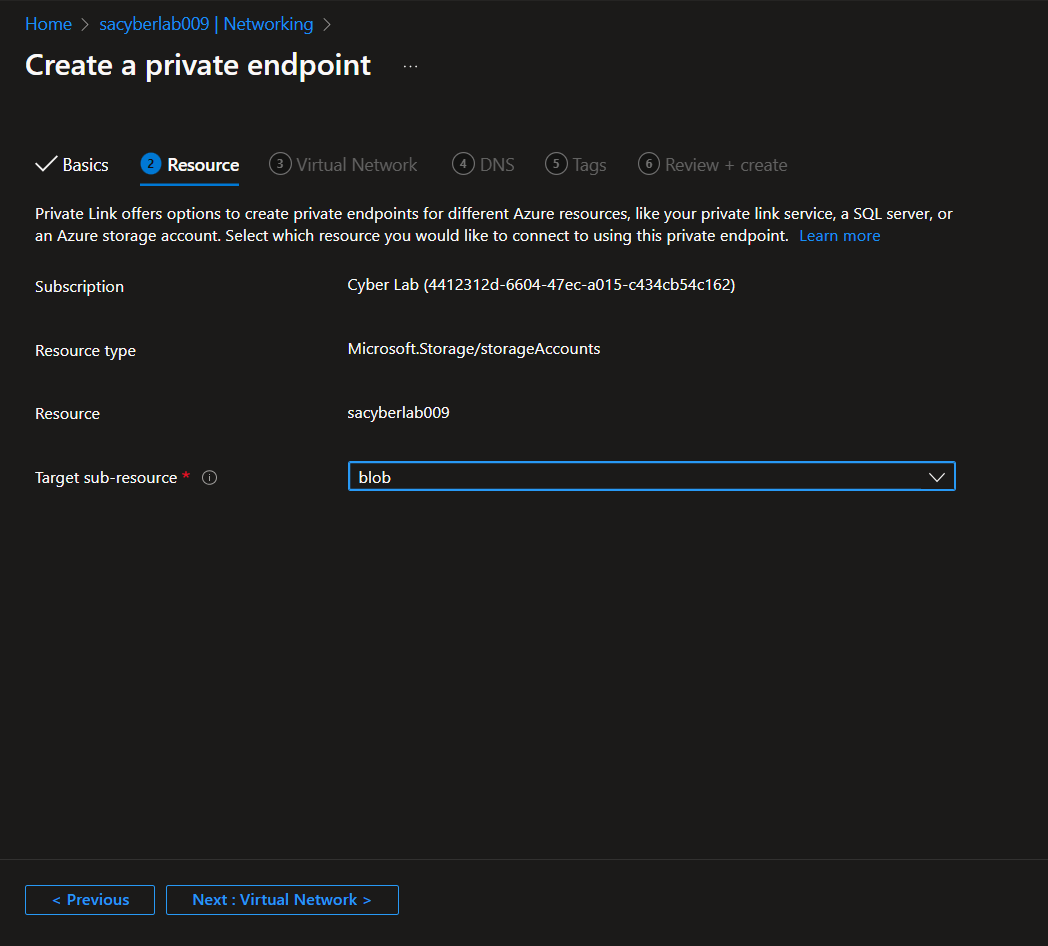The image size is (1048, 946).
Task: Click the Resource type label
Action: pos(86,351)
